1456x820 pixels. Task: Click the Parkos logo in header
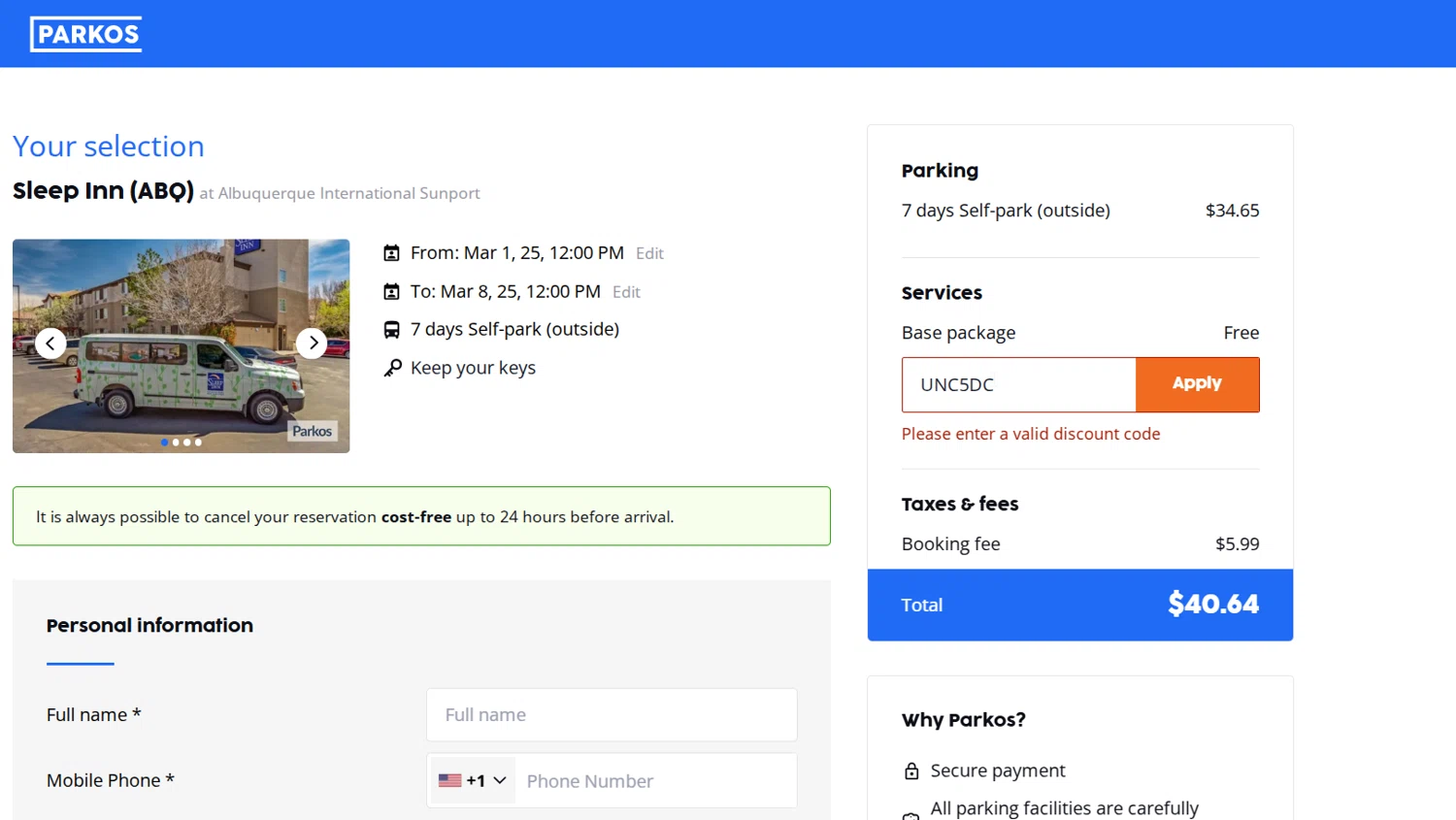[85, 34]
